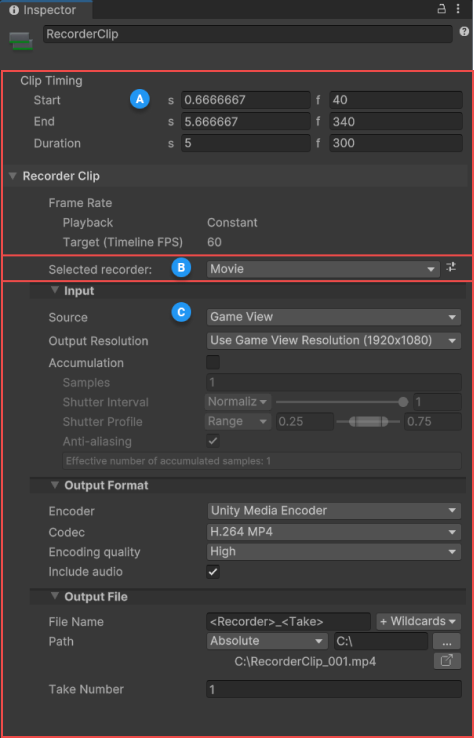Image resolution: width=474 pixels, height=738 pixels.
Task: Click the RecorderClip asset icon
Action: (x=21, y=40)
